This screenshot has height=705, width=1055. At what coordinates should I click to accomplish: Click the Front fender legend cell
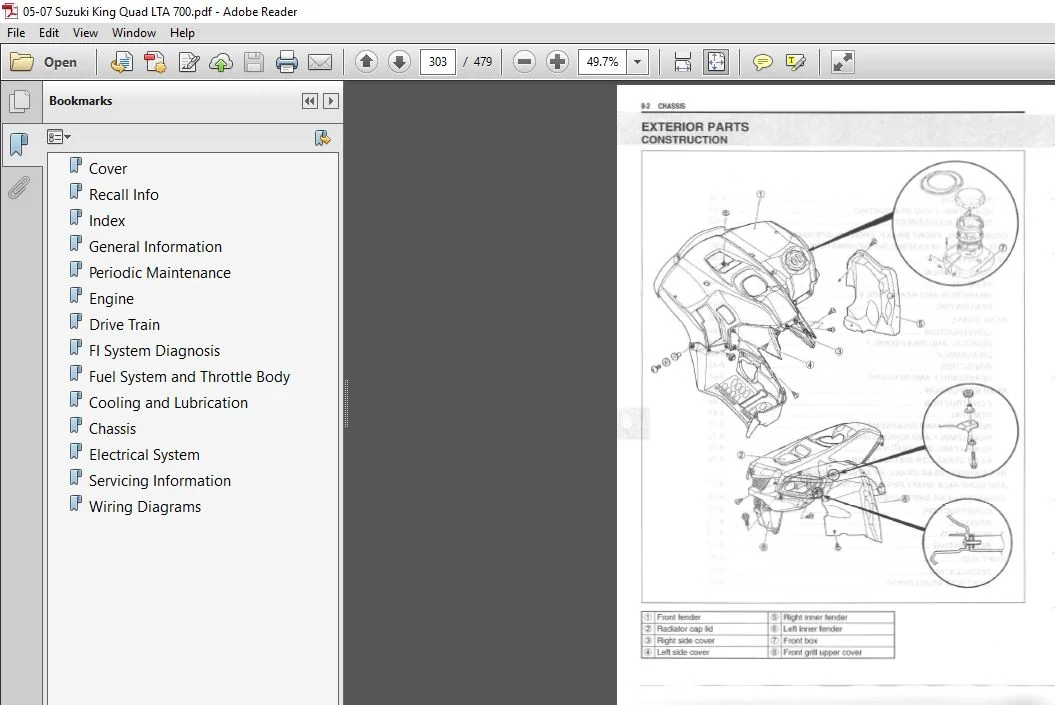(704, 617)
